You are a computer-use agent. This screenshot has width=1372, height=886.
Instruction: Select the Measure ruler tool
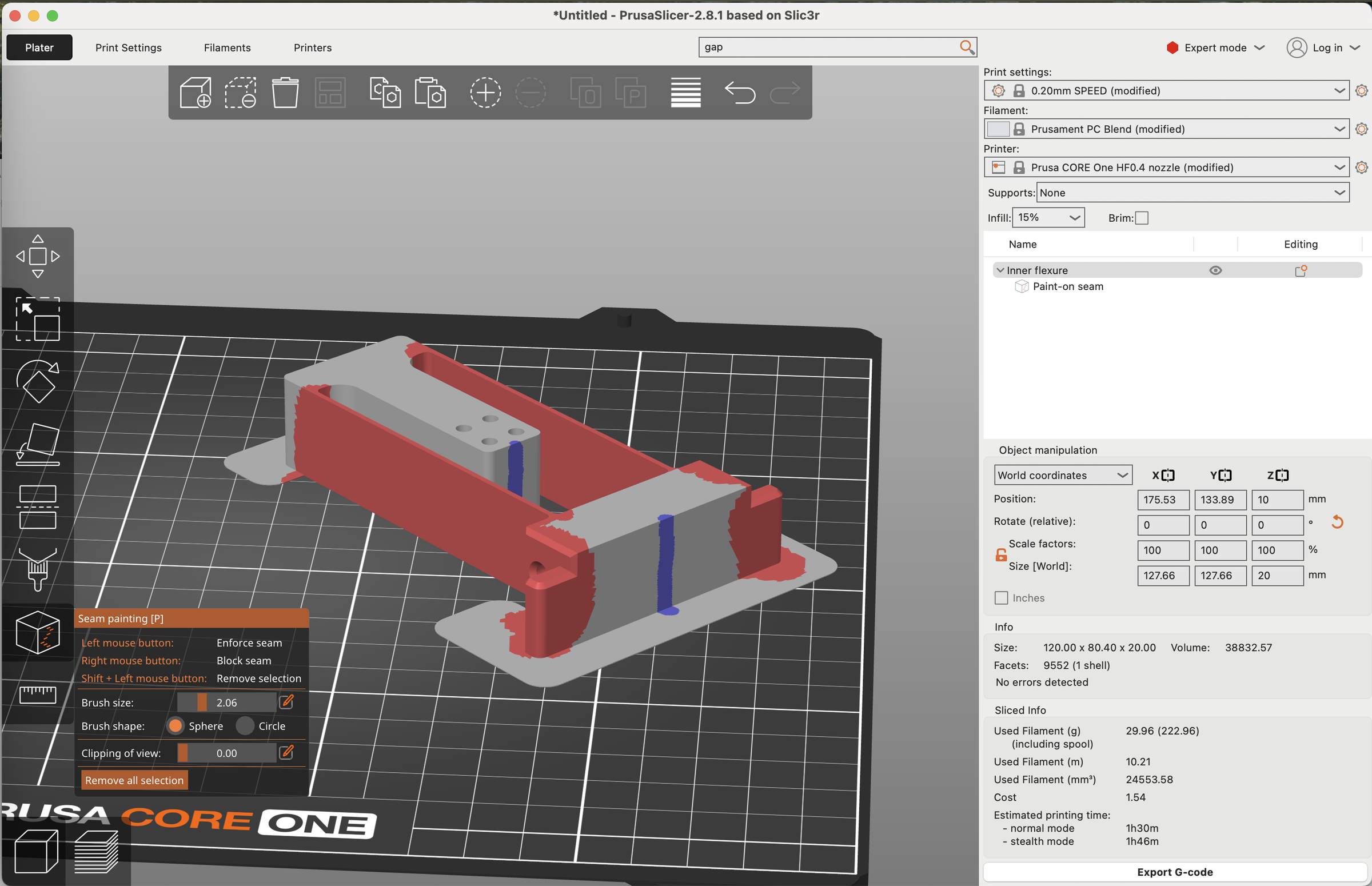(x=38, y=695)
